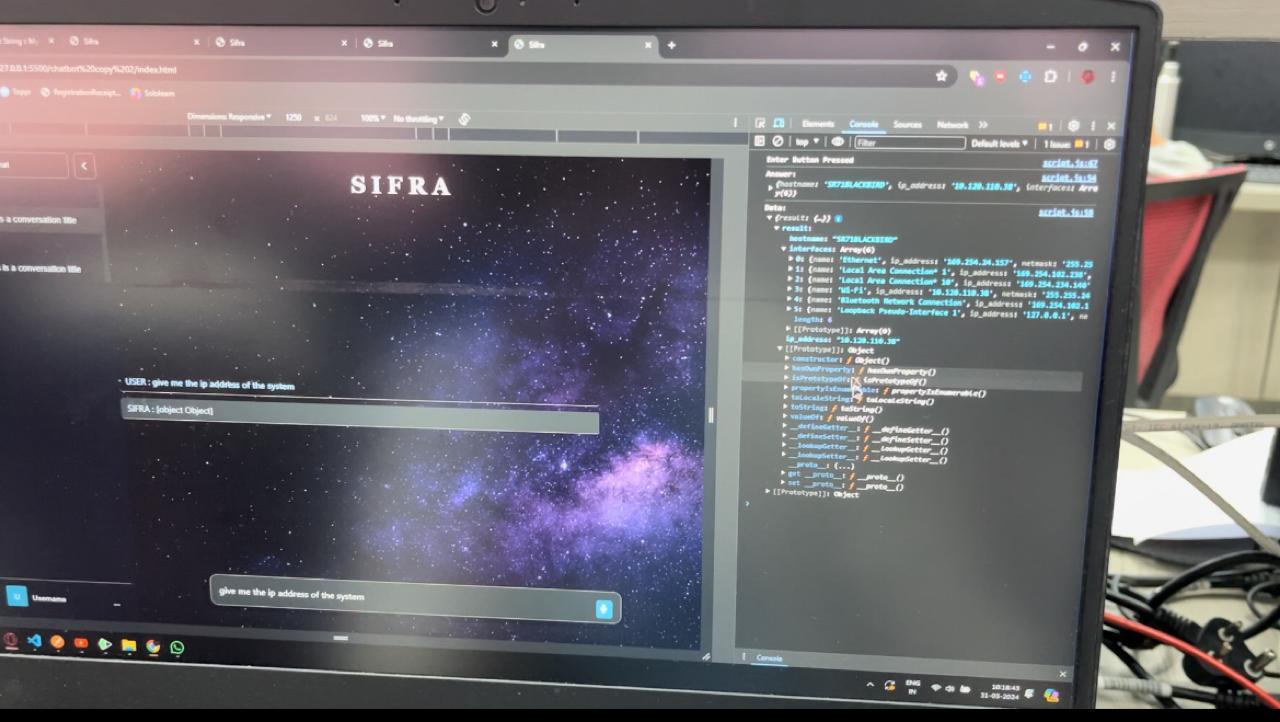Open DevTools three-dot customize menu
1280x722 pixels.
1093,127
